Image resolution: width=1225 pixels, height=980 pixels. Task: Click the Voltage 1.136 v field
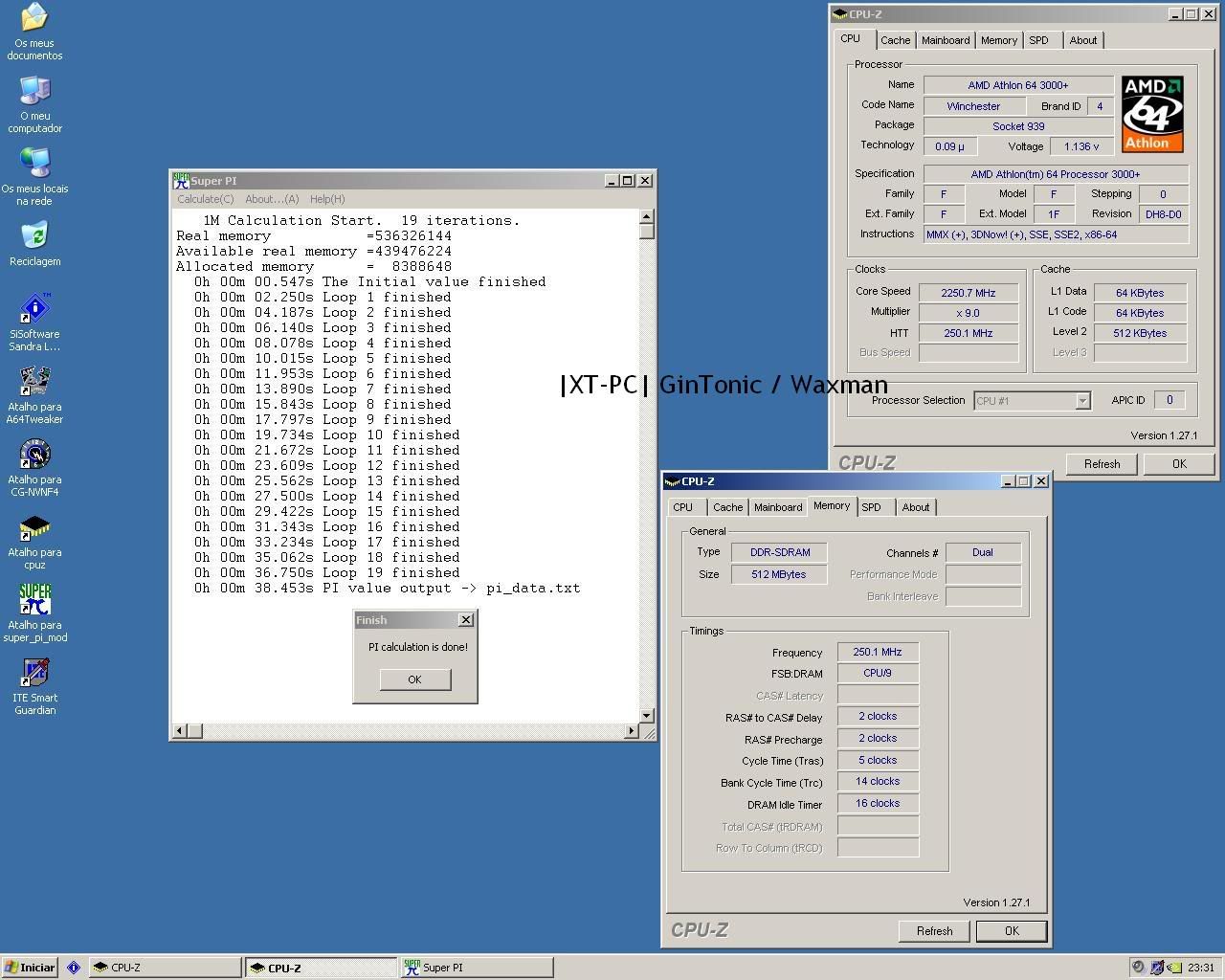[x=1081, y=146]
